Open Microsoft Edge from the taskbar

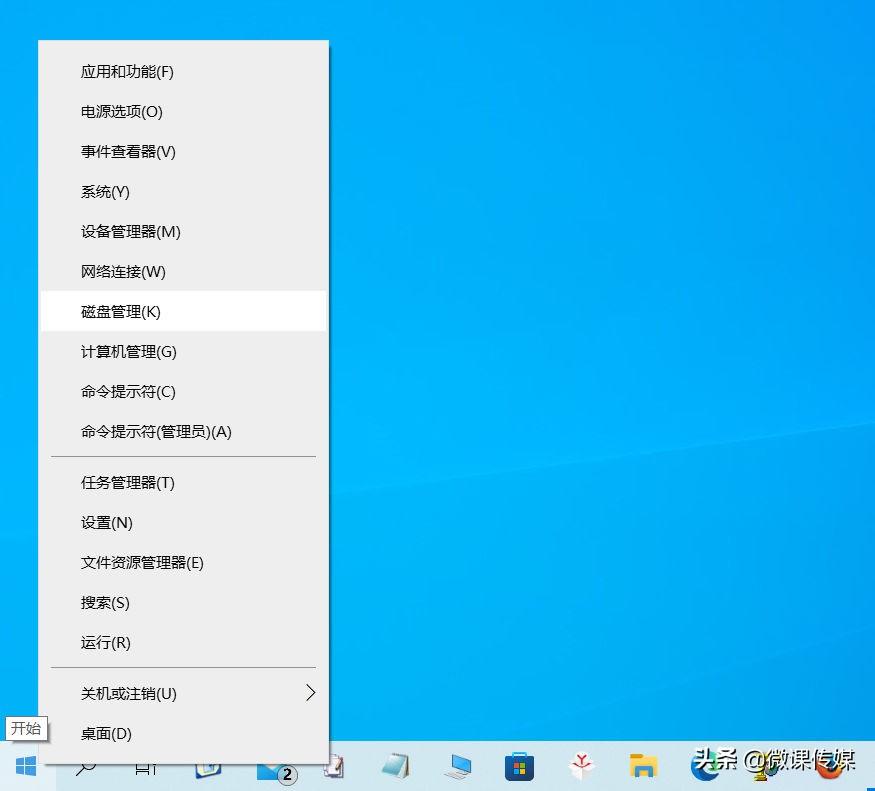pos(703,768)
